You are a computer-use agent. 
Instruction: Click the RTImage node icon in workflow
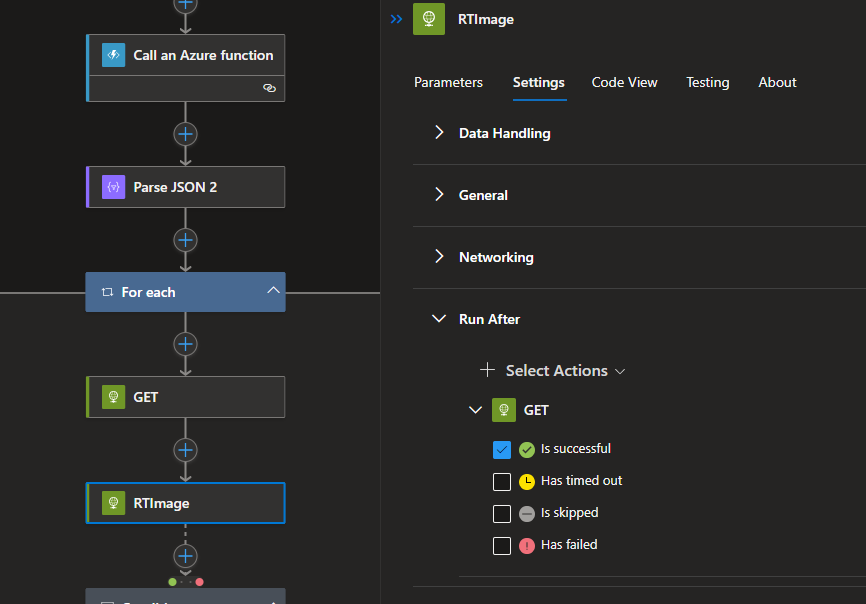tap(113, 503)
